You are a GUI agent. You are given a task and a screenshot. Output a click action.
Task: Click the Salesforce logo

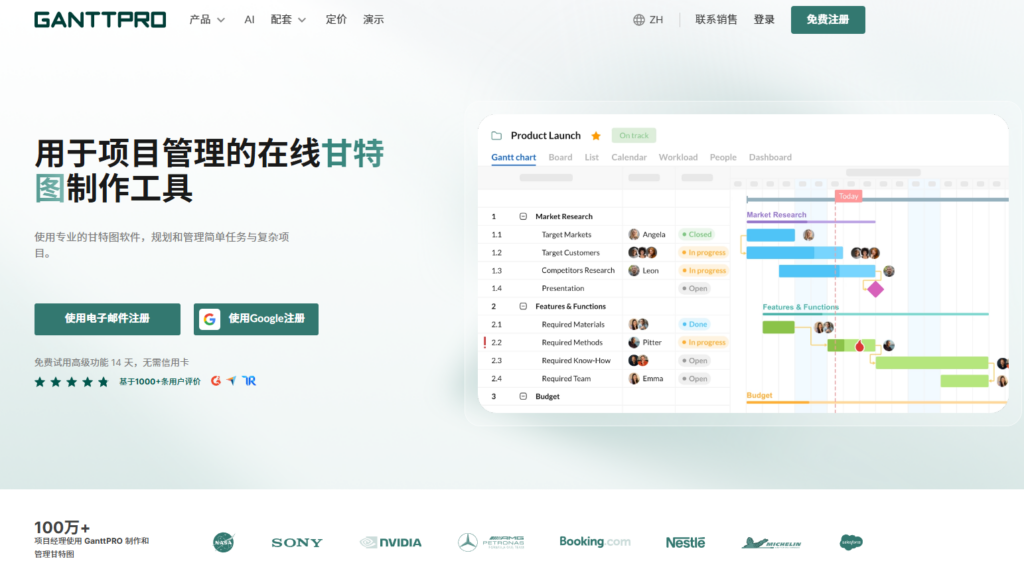pos(851,542)
